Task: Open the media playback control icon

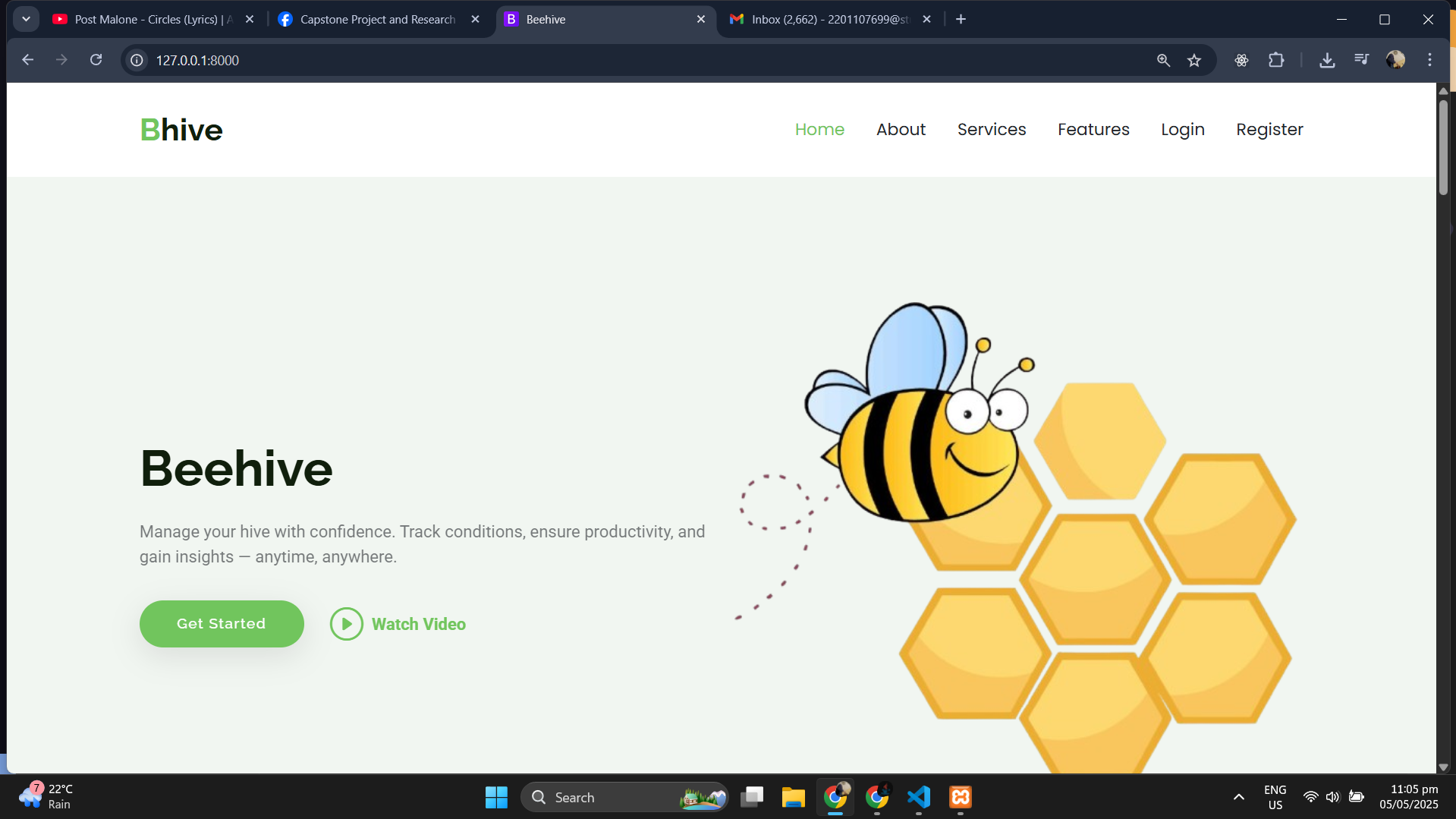Action: click(x=1360, y=59)
